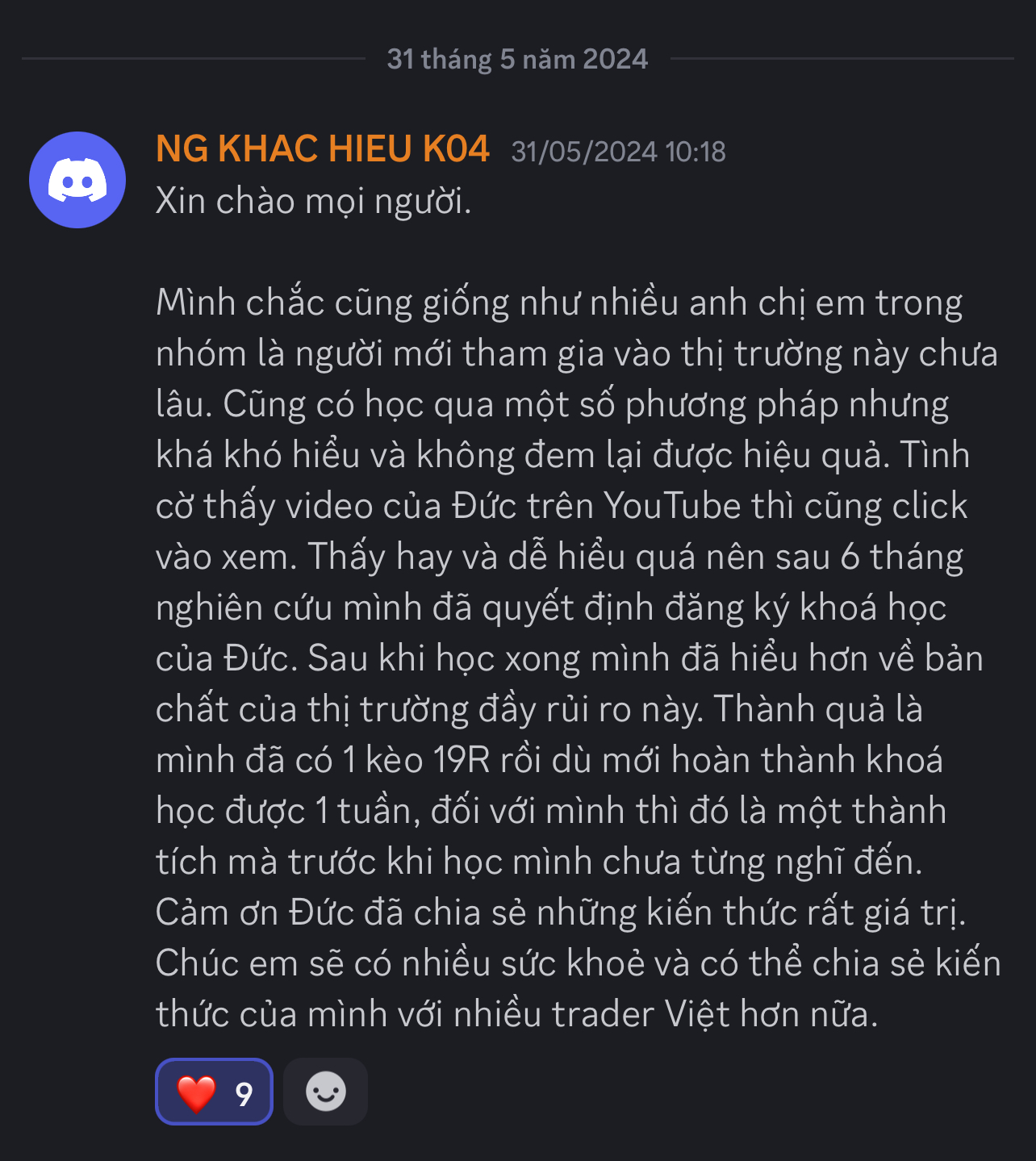
Task: Click the first message line starting "Mình chắc"
Action: tap(559, 303)
